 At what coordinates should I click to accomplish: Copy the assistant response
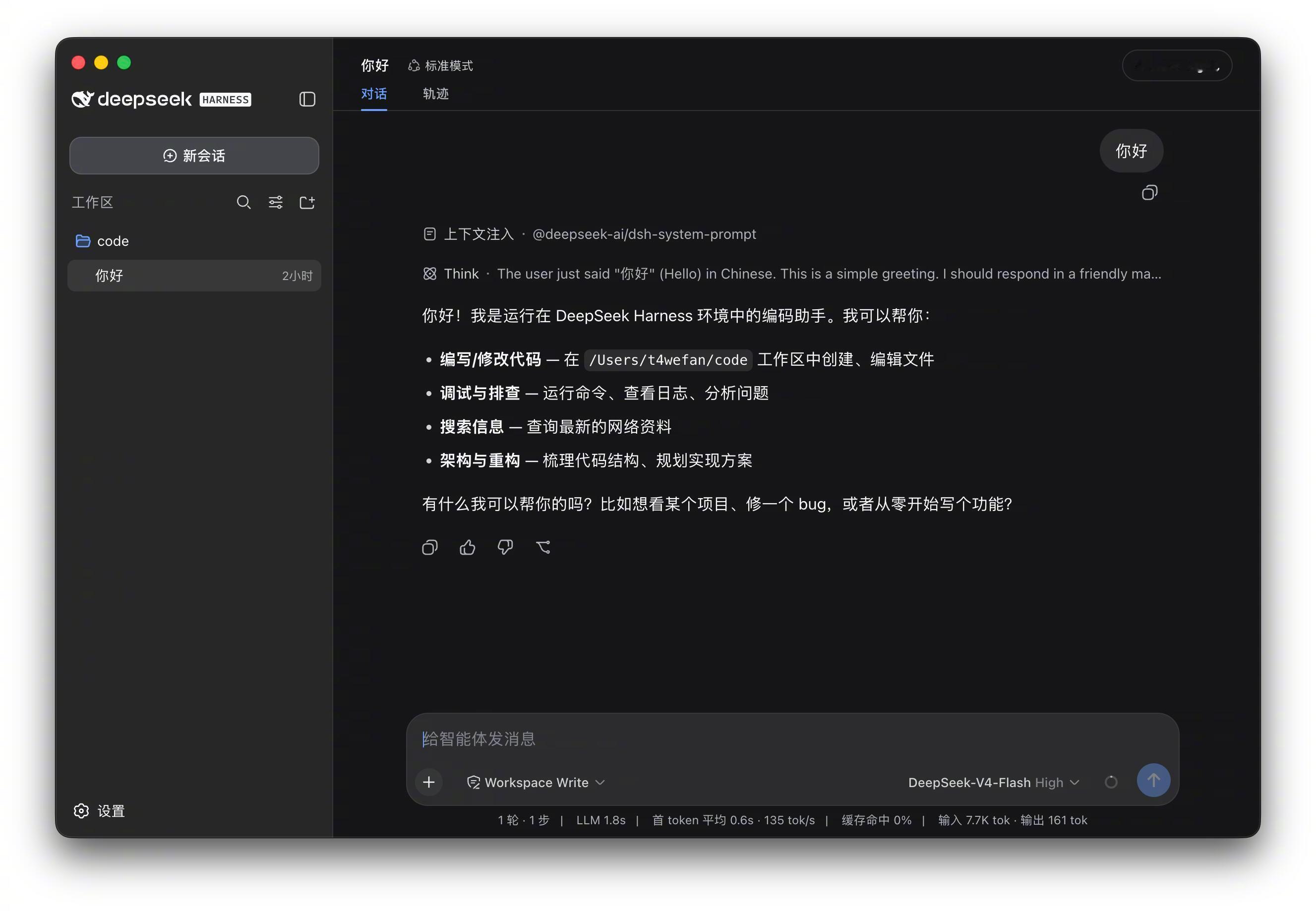430,547
